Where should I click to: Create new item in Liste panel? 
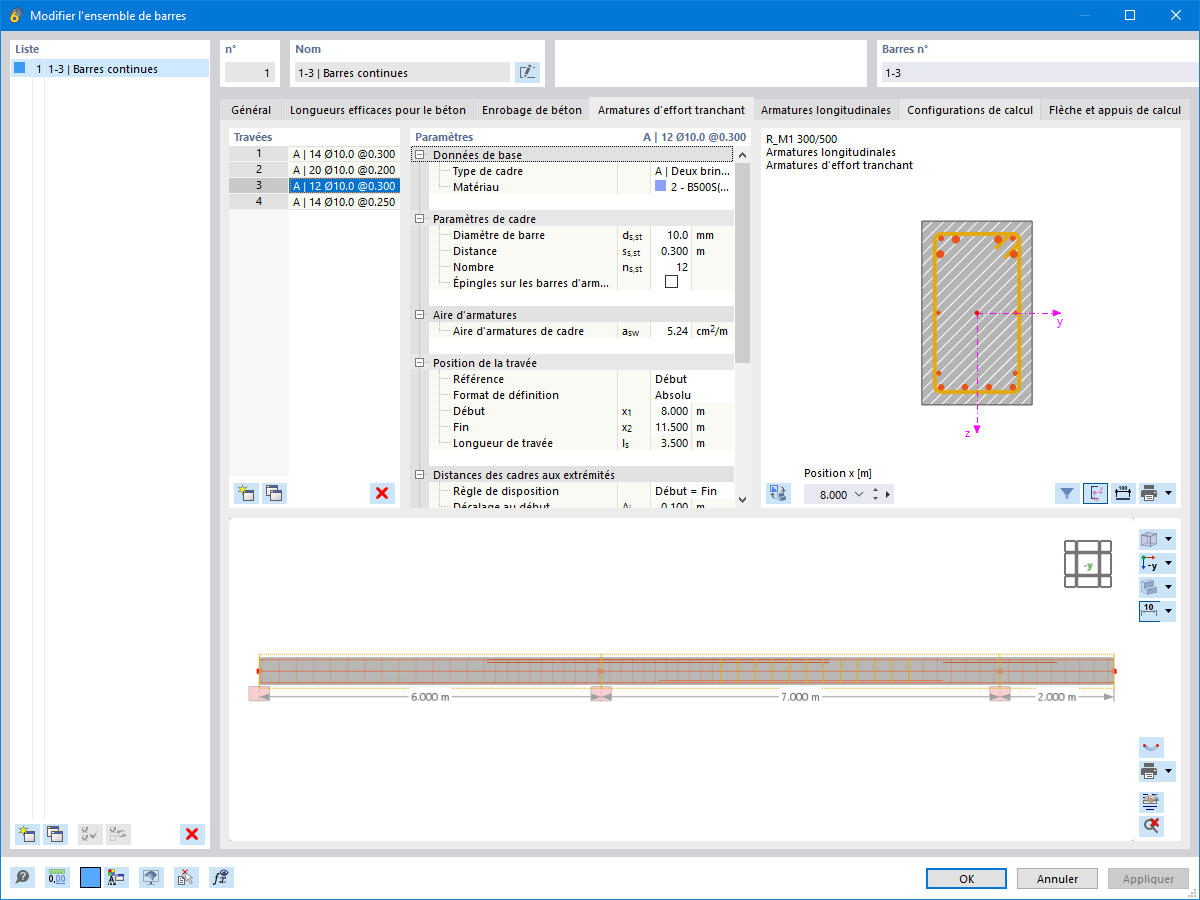(x=27, y=834)
